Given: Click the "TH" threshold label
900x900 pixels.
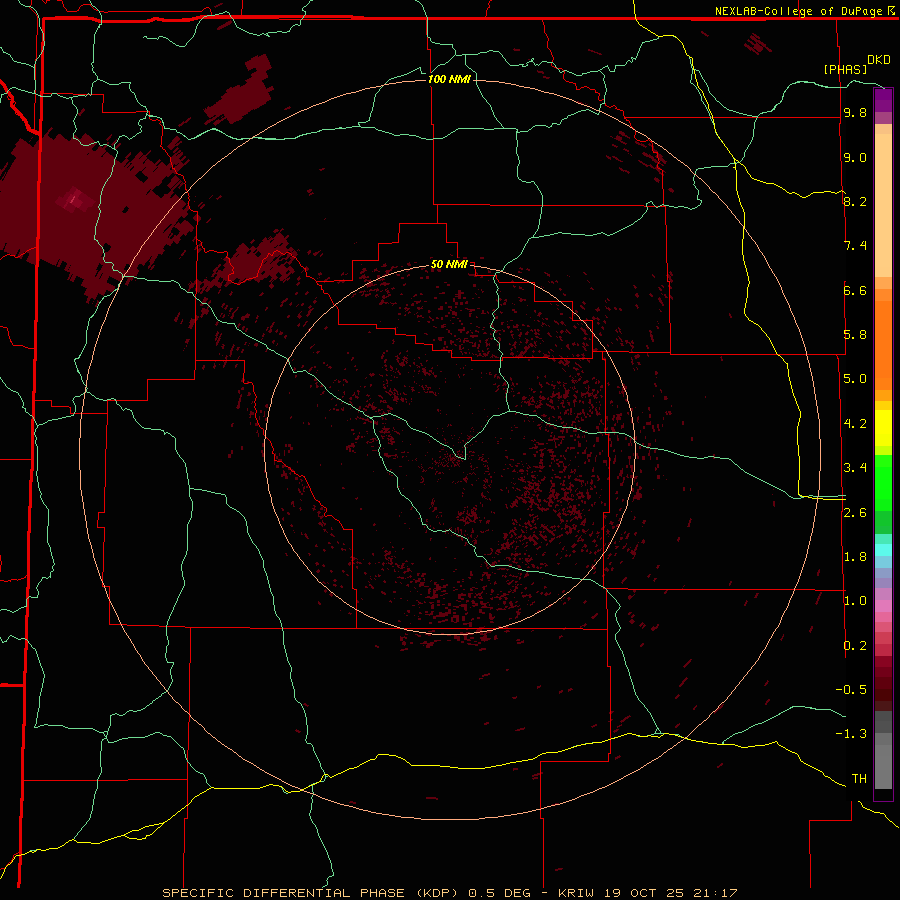Looking at the screenshot, I should point(859,778).
